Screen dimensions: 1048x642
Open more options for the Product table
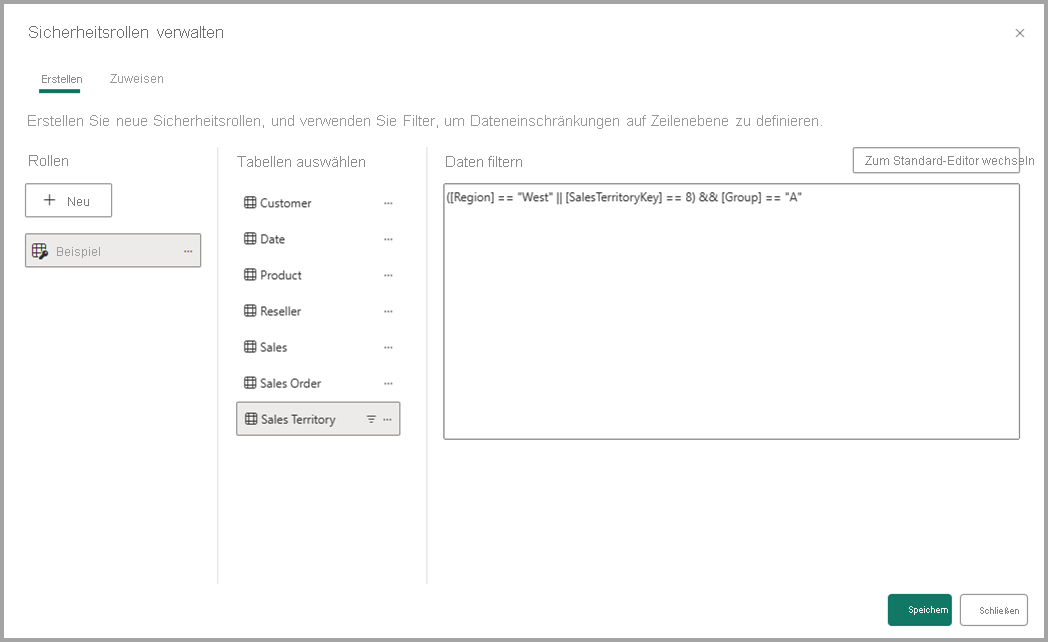pyautogui.click(x=388, y=275)
